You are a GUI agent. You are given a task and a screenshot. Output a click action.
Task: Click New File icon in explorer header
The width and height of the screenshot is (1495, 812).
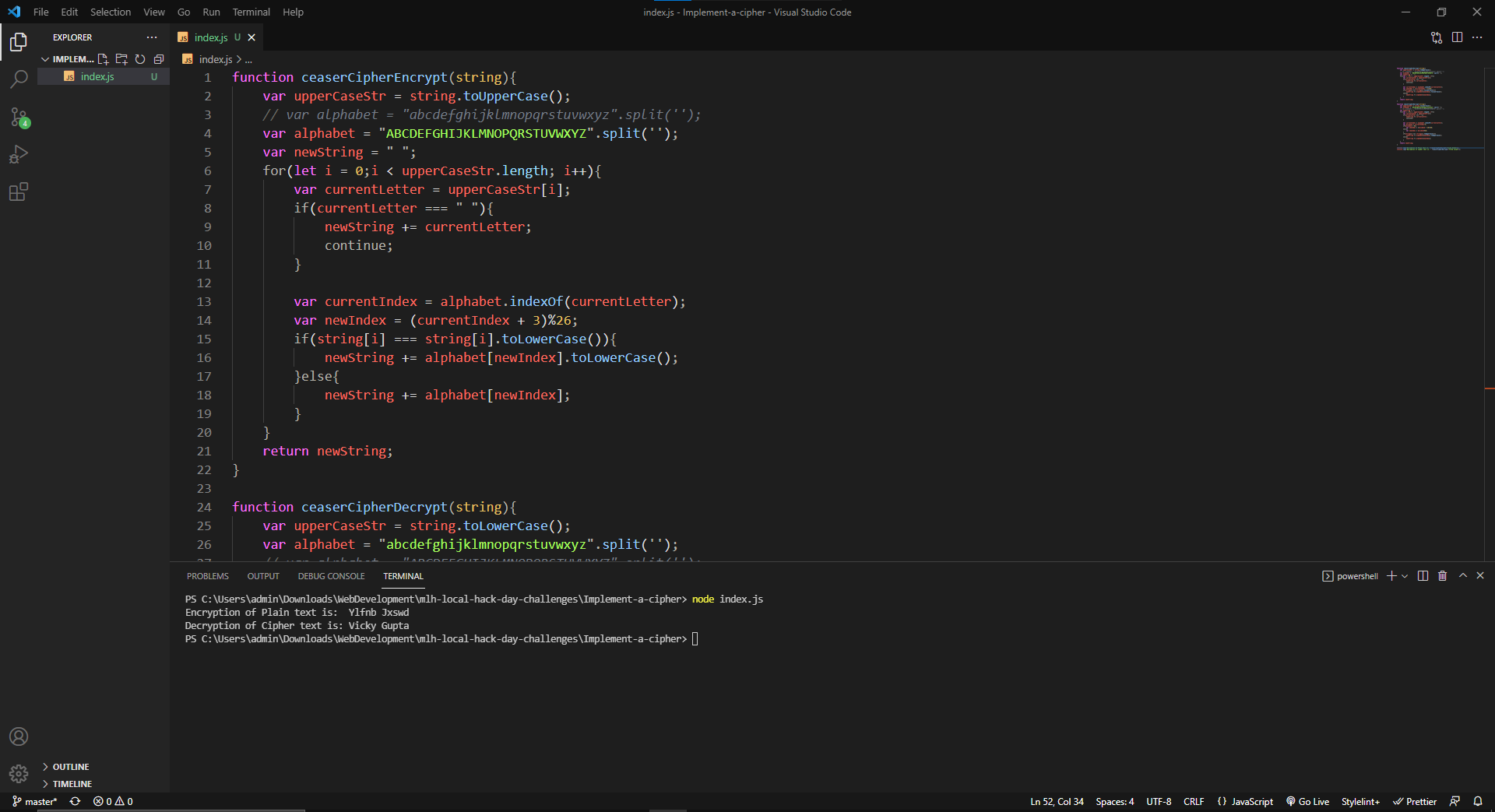pyautogui.click(x=103, y=59)
